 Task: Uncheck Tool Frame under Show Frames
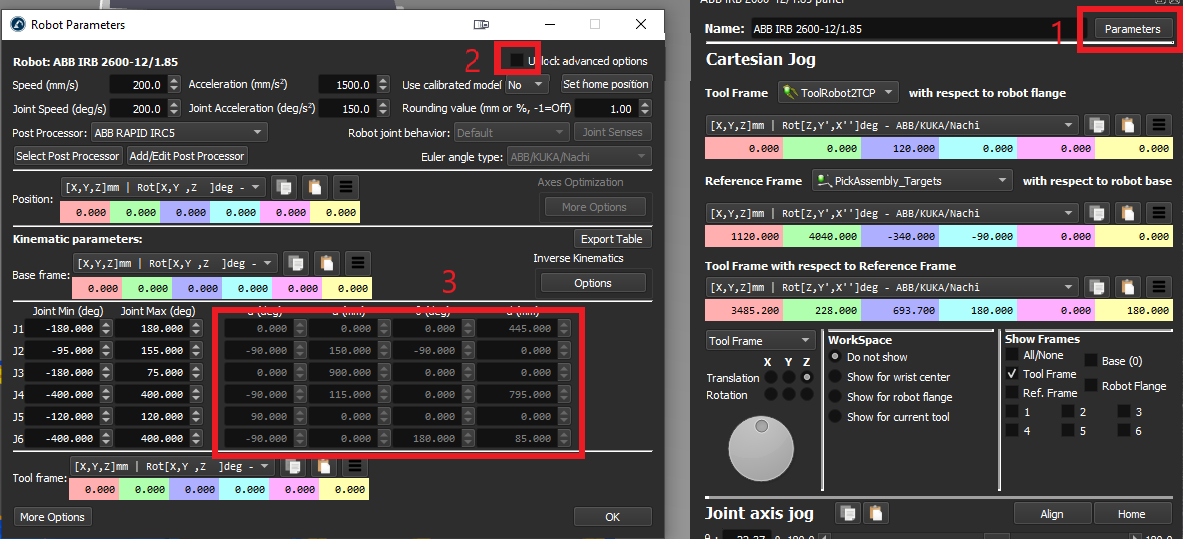click(x=1012, y=374)
